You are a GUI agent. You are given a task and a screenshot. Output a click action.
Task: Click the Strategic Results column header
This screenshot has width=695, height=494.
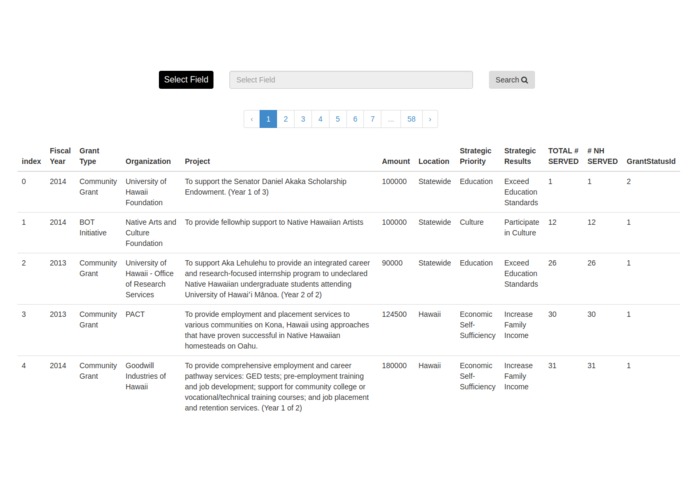(519, 156)
